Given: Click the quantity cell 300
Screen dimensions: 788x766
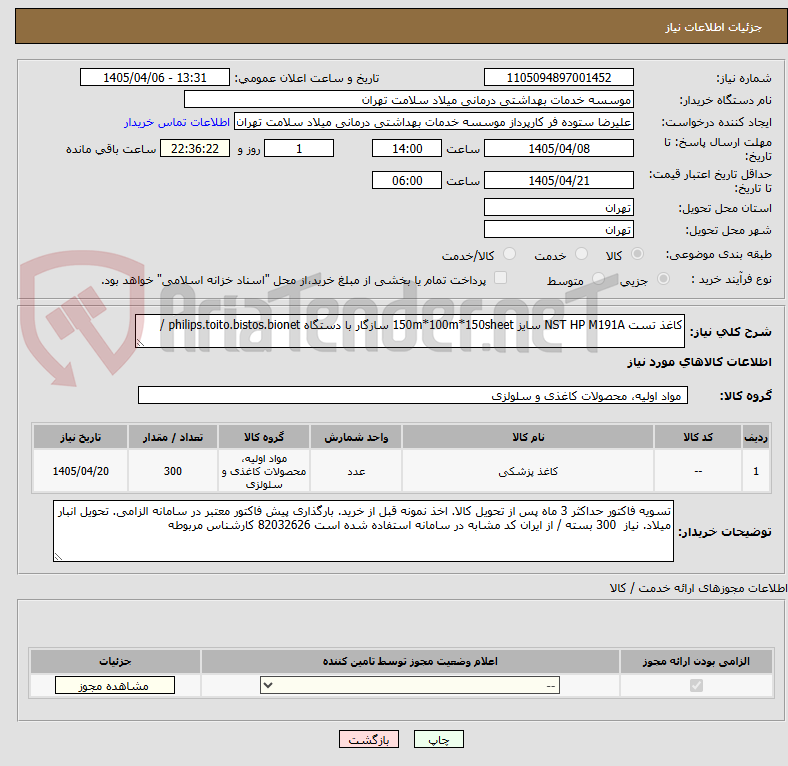Looking at the screenshot, I should [x=172, y=471].
